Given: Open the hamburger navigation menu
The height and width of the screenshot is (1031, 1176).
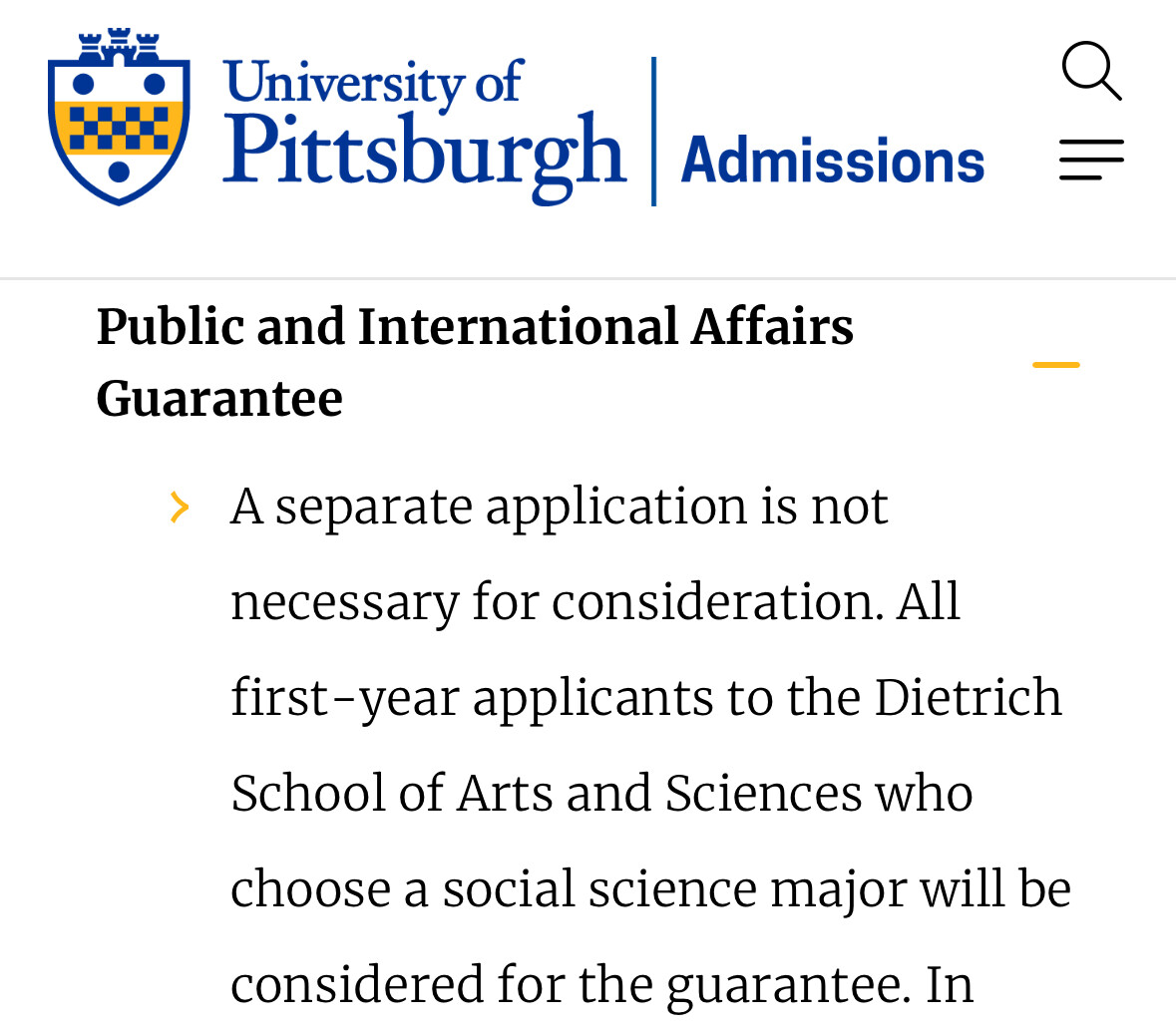Looking at the screenshot, I should (x=1091, y=159).
